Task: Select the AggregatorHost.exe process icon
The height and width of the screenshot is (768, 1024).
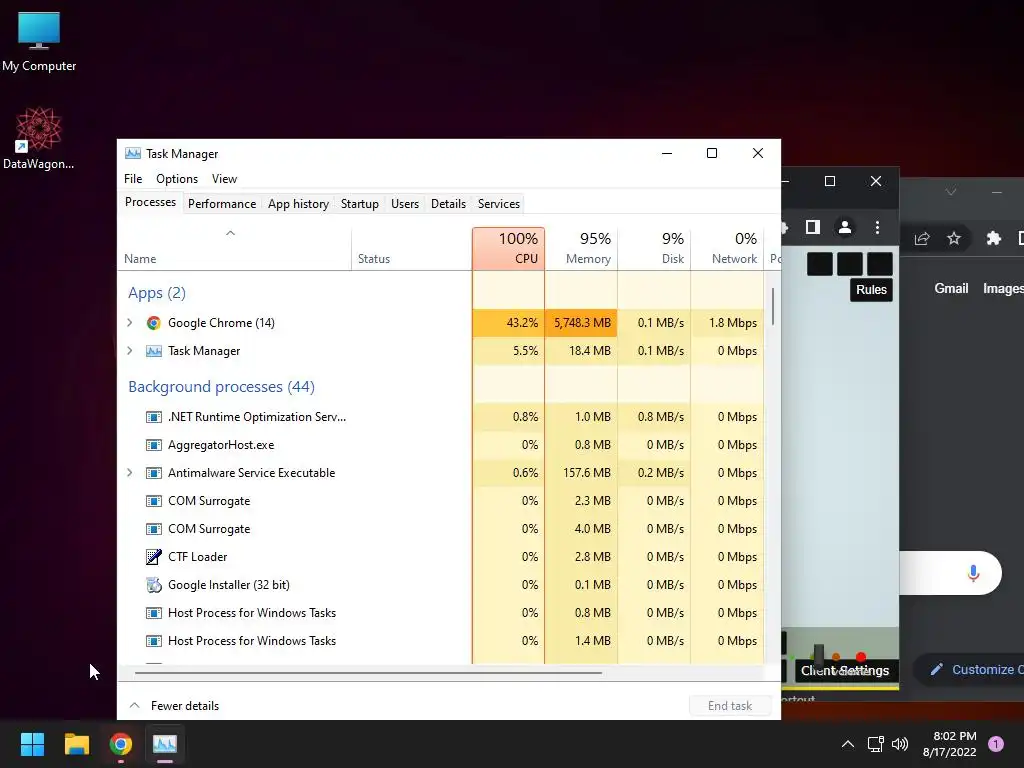Action: (x=153, y=445)
